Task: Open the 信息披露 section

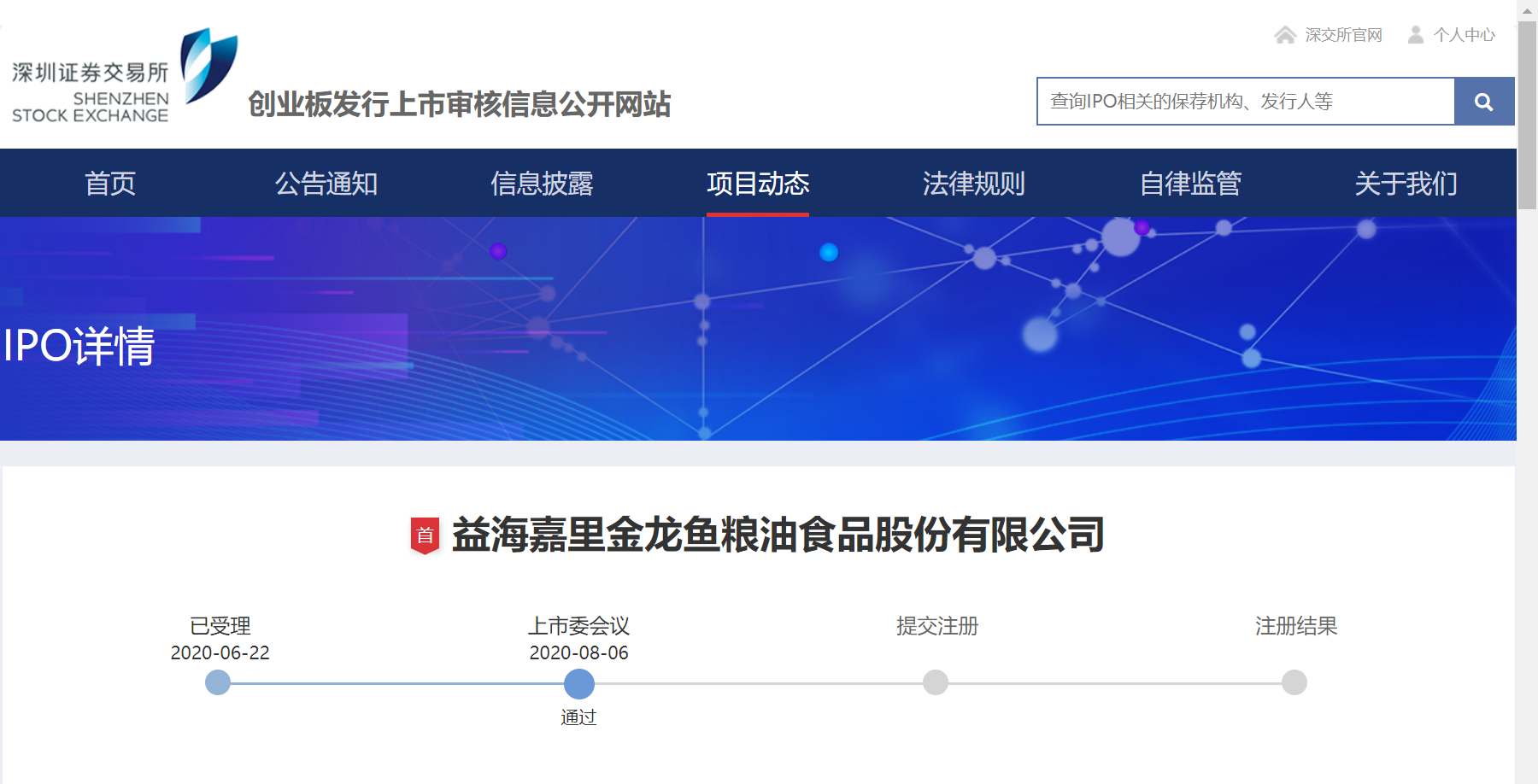Action: pos(543,184)
